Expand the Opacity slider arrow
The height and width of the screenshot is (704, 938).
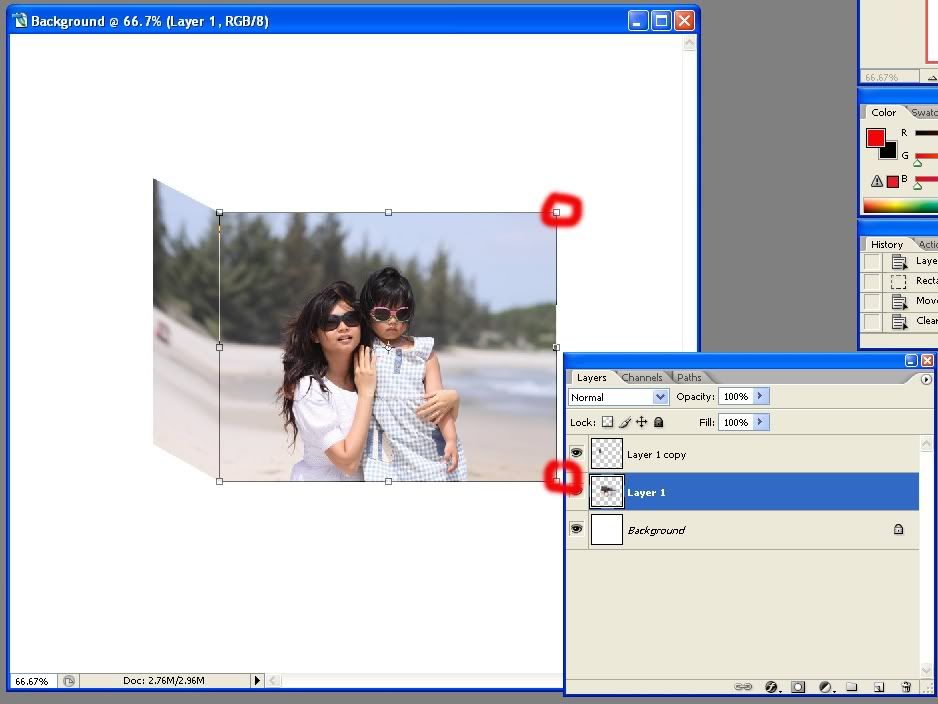pyautogui.click(x=761, y=397)
